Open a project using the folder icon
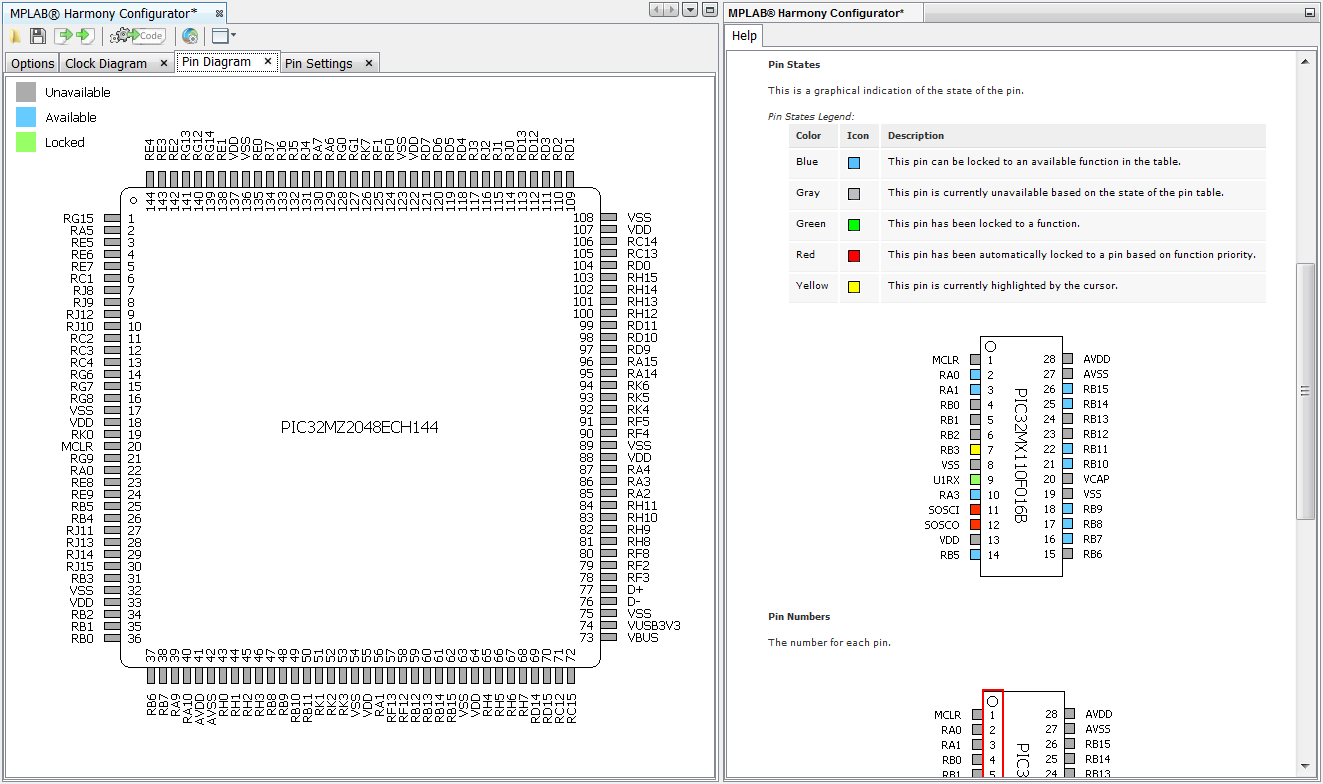The image size is (1323, 784). point(15,36)
